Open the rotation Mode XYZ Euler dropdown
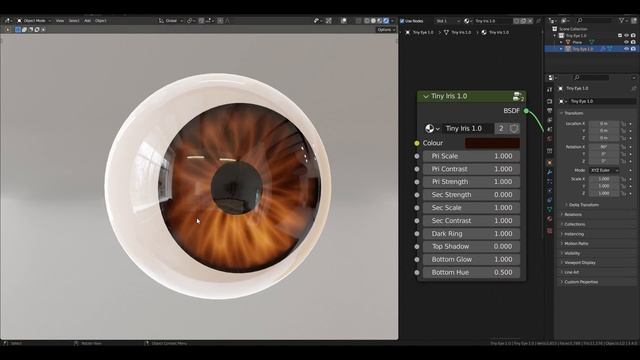The height and width of the screenshot is (360, 640). tap(604, 170)
